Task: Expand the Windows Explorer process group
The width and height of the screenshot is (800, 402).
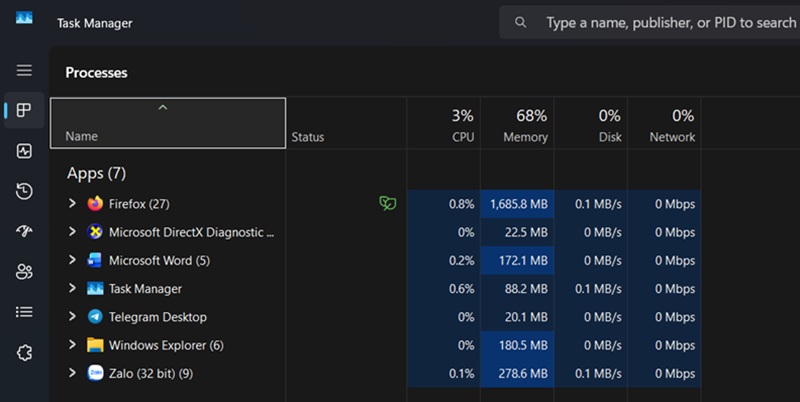Action: 72,345
